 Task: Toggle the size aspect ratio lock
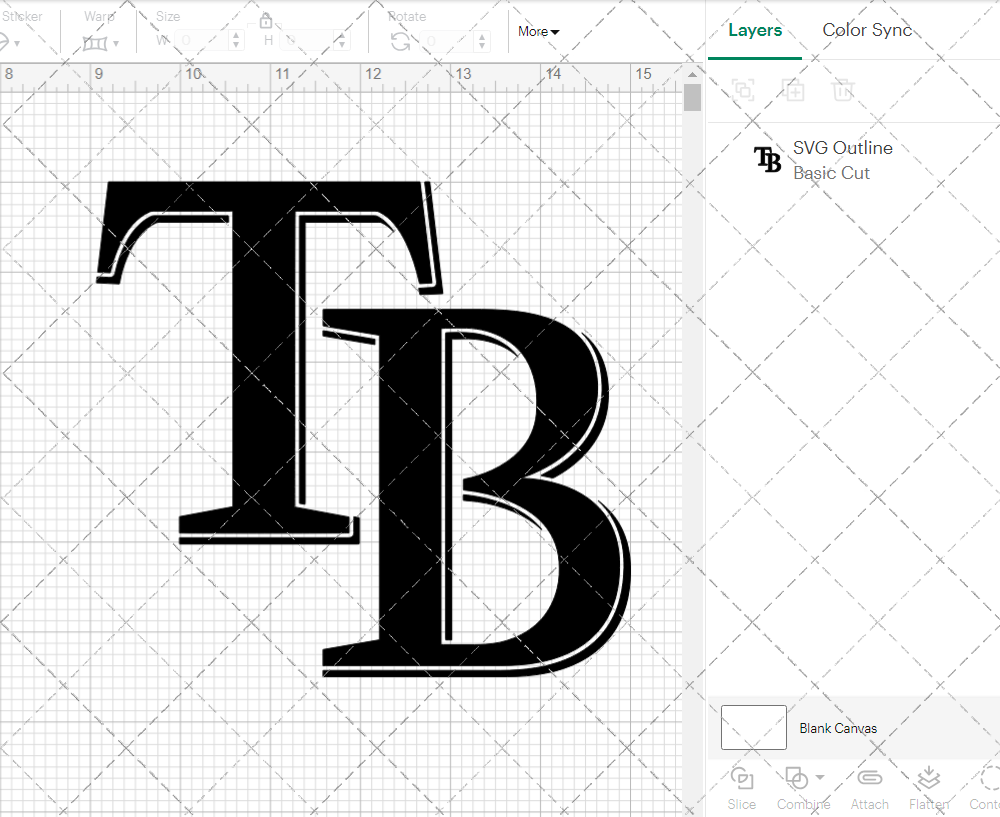(266, 21)
